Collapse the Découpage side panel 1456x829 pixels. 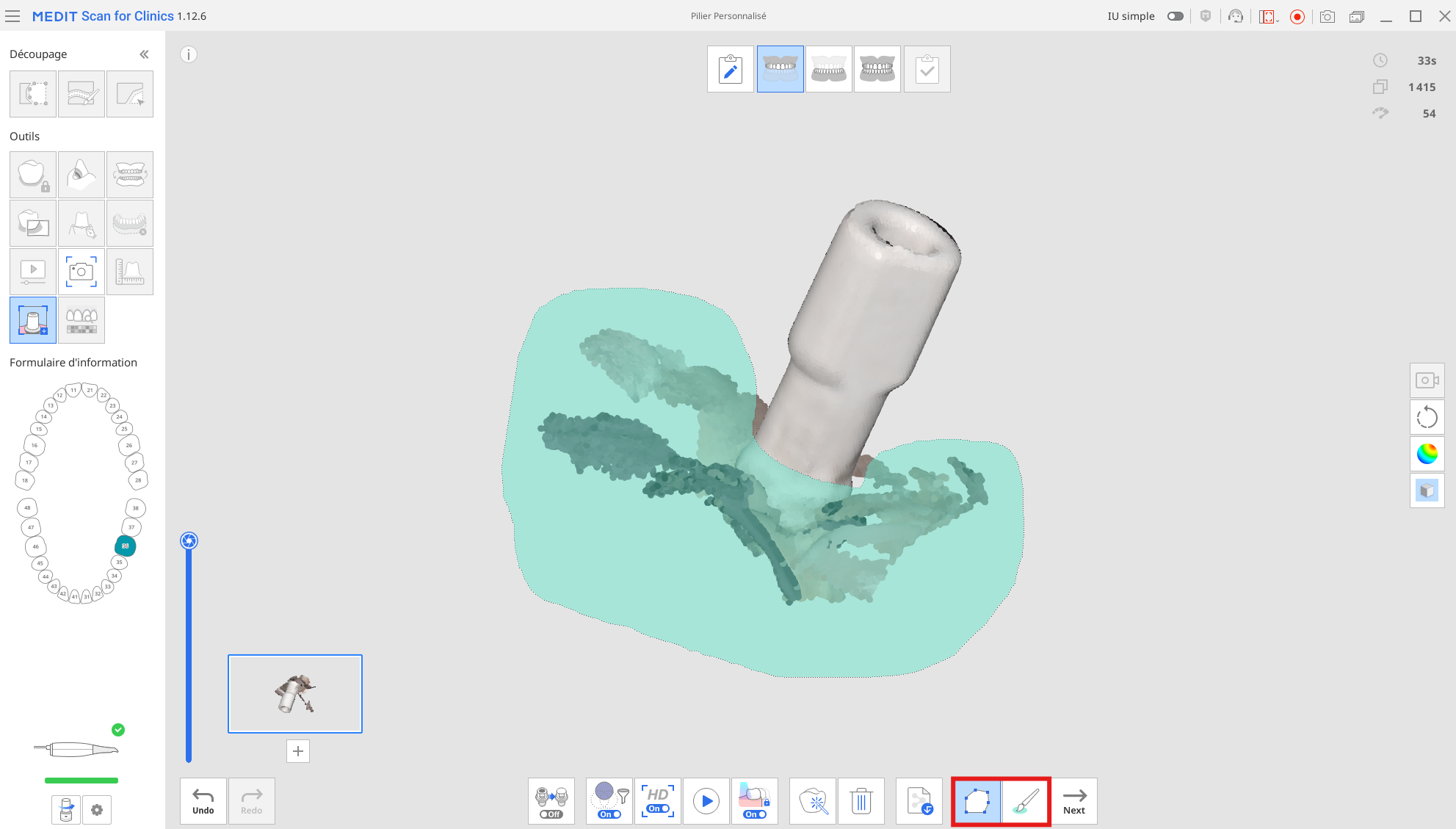click(144, 54)
